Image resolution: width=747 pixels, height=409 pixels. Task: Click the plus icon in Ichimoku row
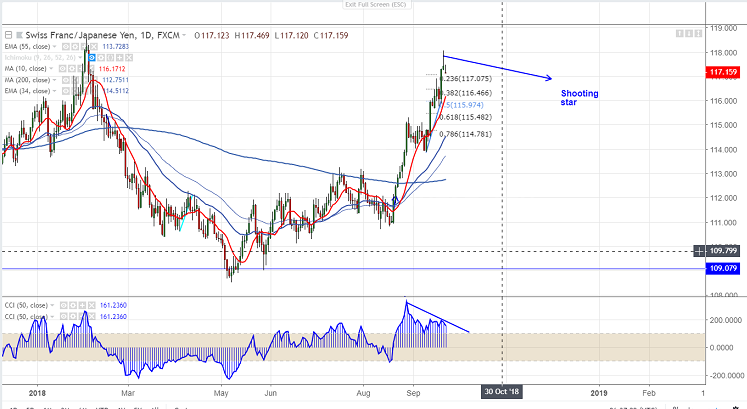tap(120, 58)
